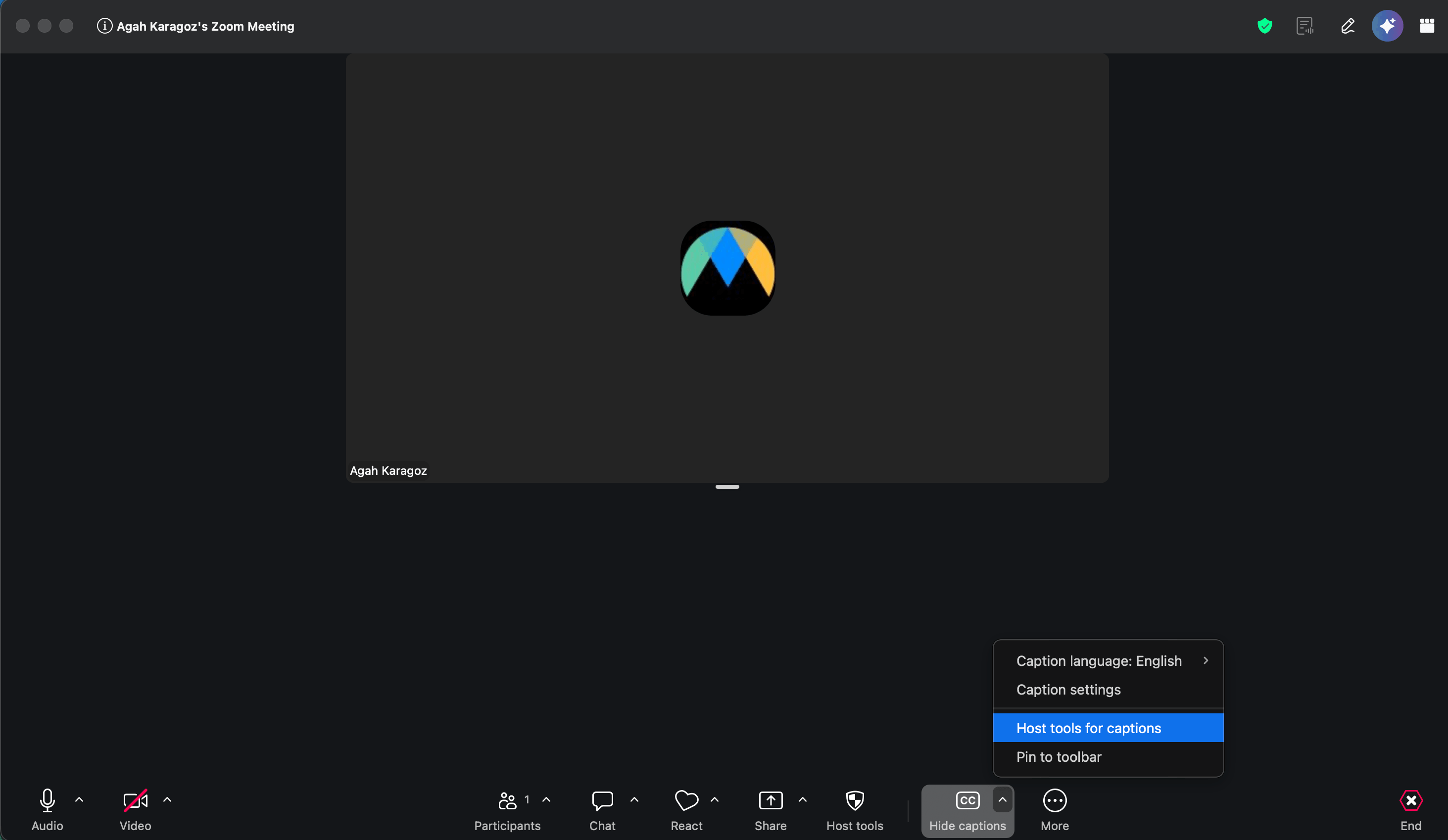Change view layout with the grid icon
Viewport: 1448px width, 840px height.
[x=1427, y=26]
